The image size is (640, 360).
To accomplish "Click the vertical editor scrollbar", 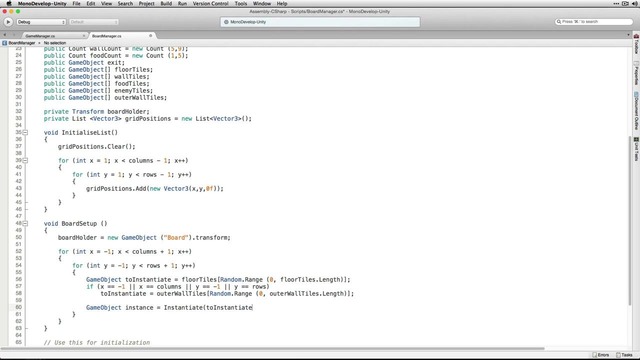I will 629,220.
